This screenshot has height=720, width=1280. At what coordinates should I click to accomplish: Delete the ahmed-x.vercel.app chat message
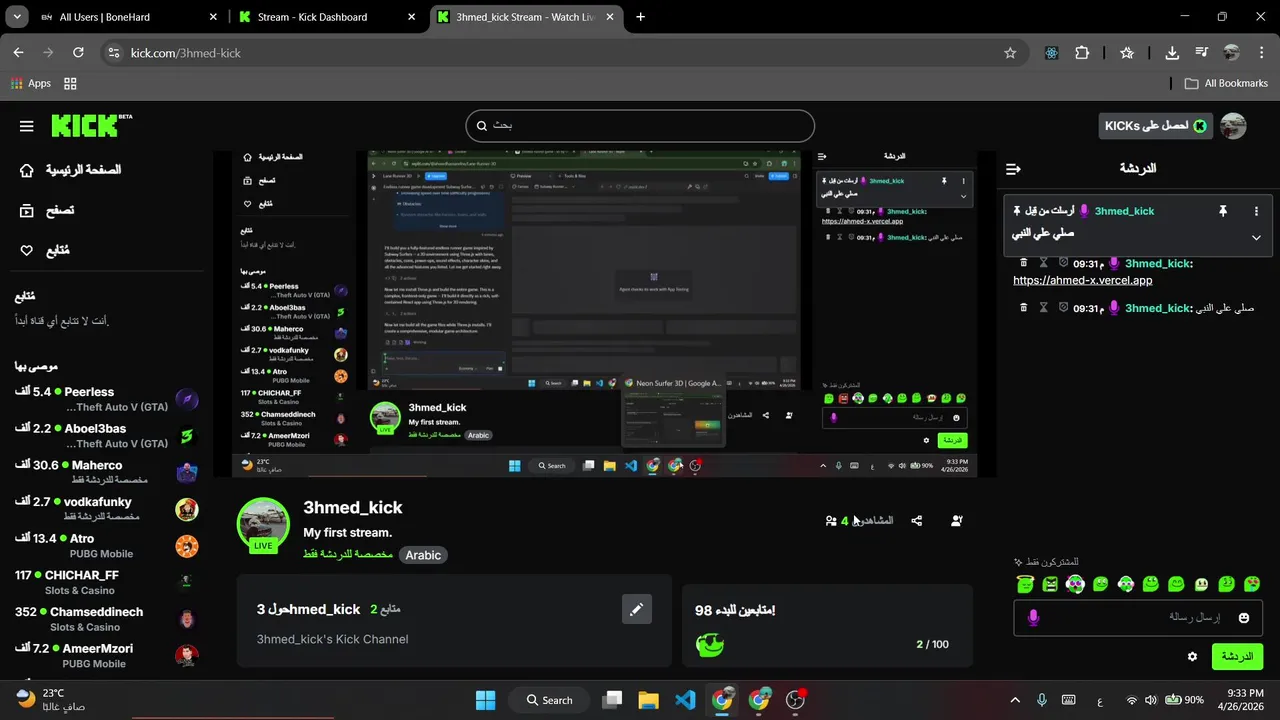[1023, 263]
